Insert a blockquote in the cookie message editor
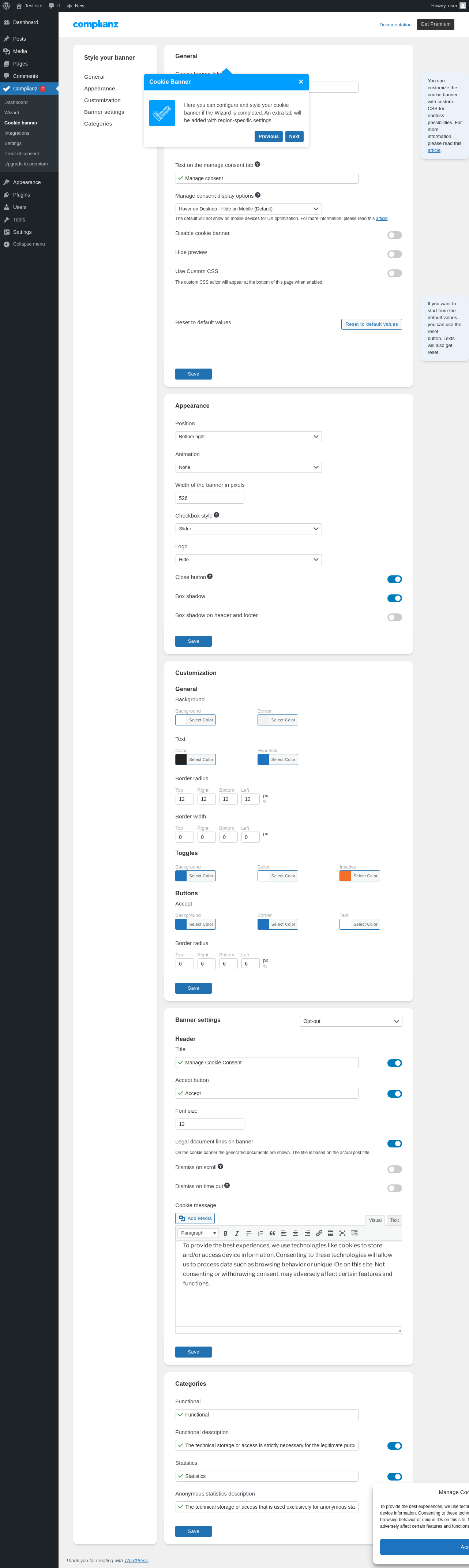The image size is (469, 1568). click(x=272, y=1233)
